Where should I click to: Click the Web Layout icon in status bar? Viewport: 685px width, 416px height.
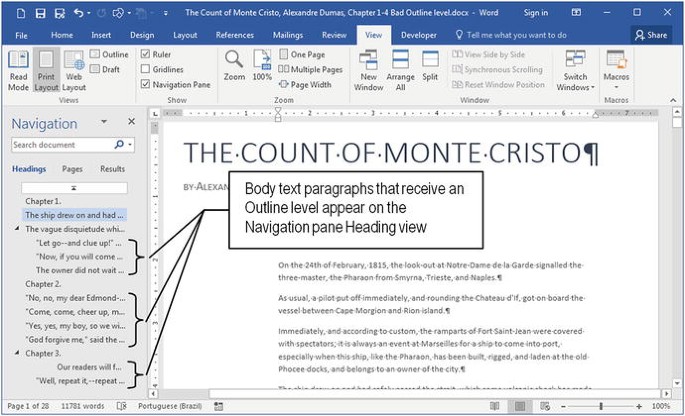[544, 406]
